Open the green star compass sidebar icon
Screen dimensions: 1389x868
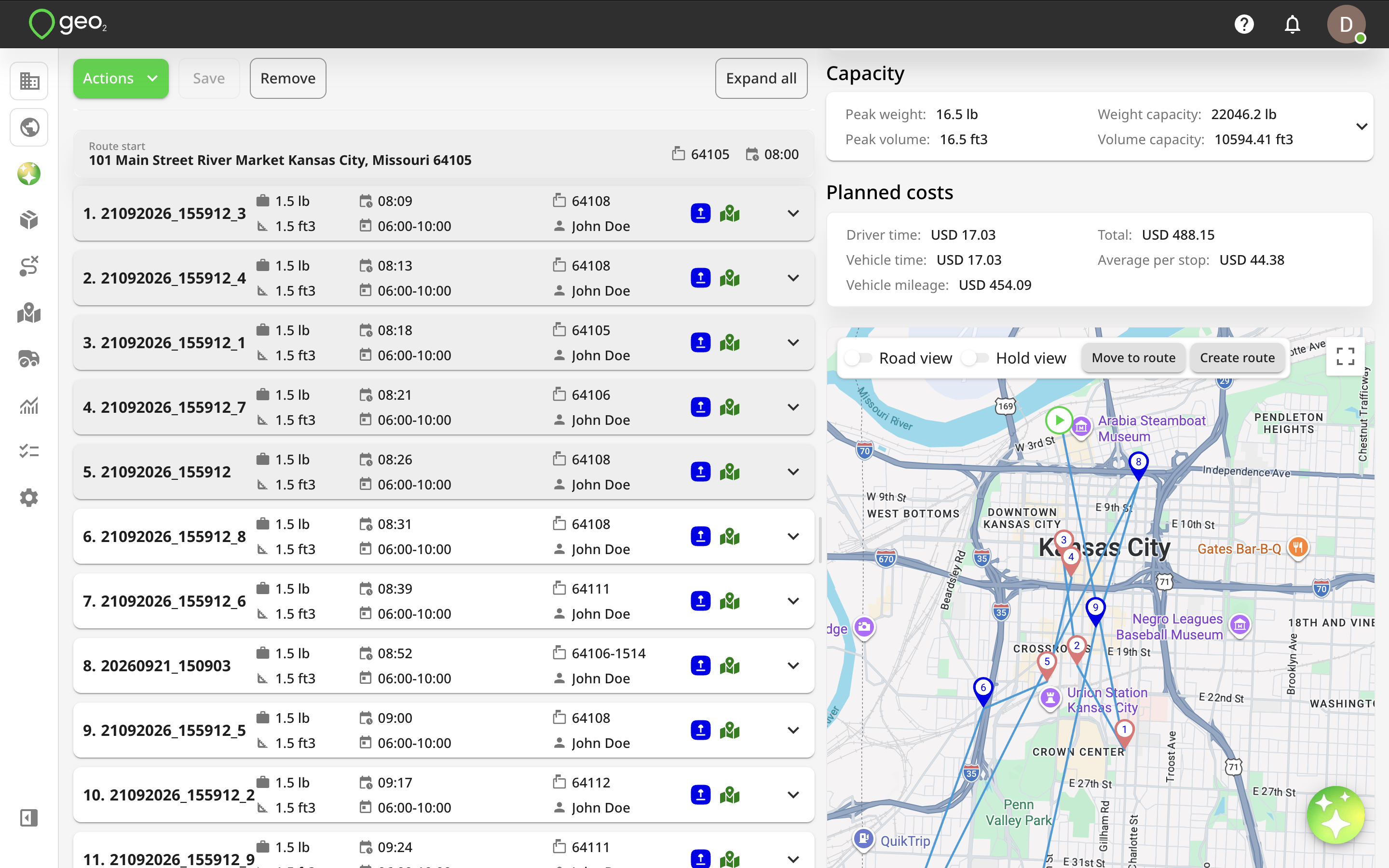click(x=29, y=174)
